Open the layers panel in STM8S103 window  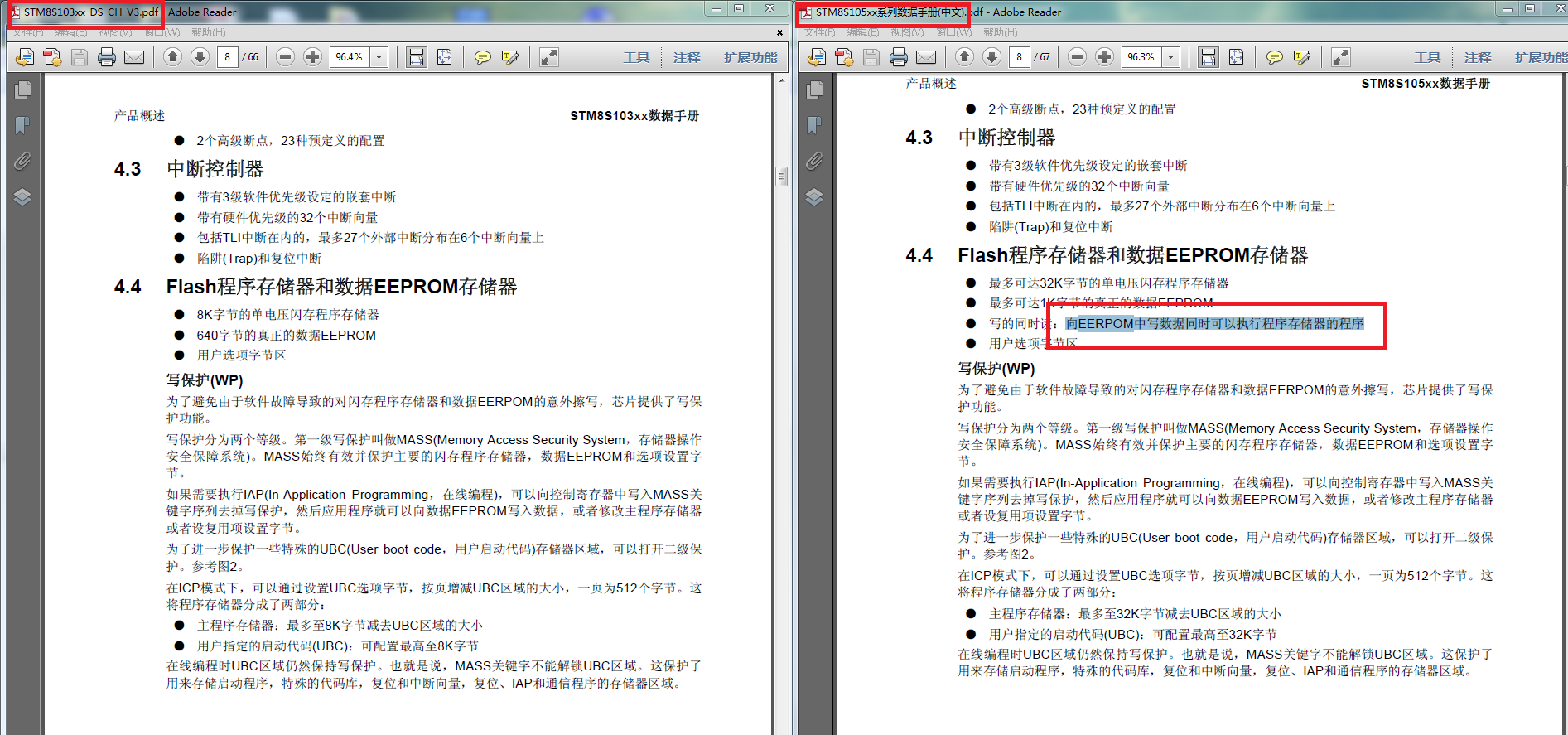(x=23, y=197)
